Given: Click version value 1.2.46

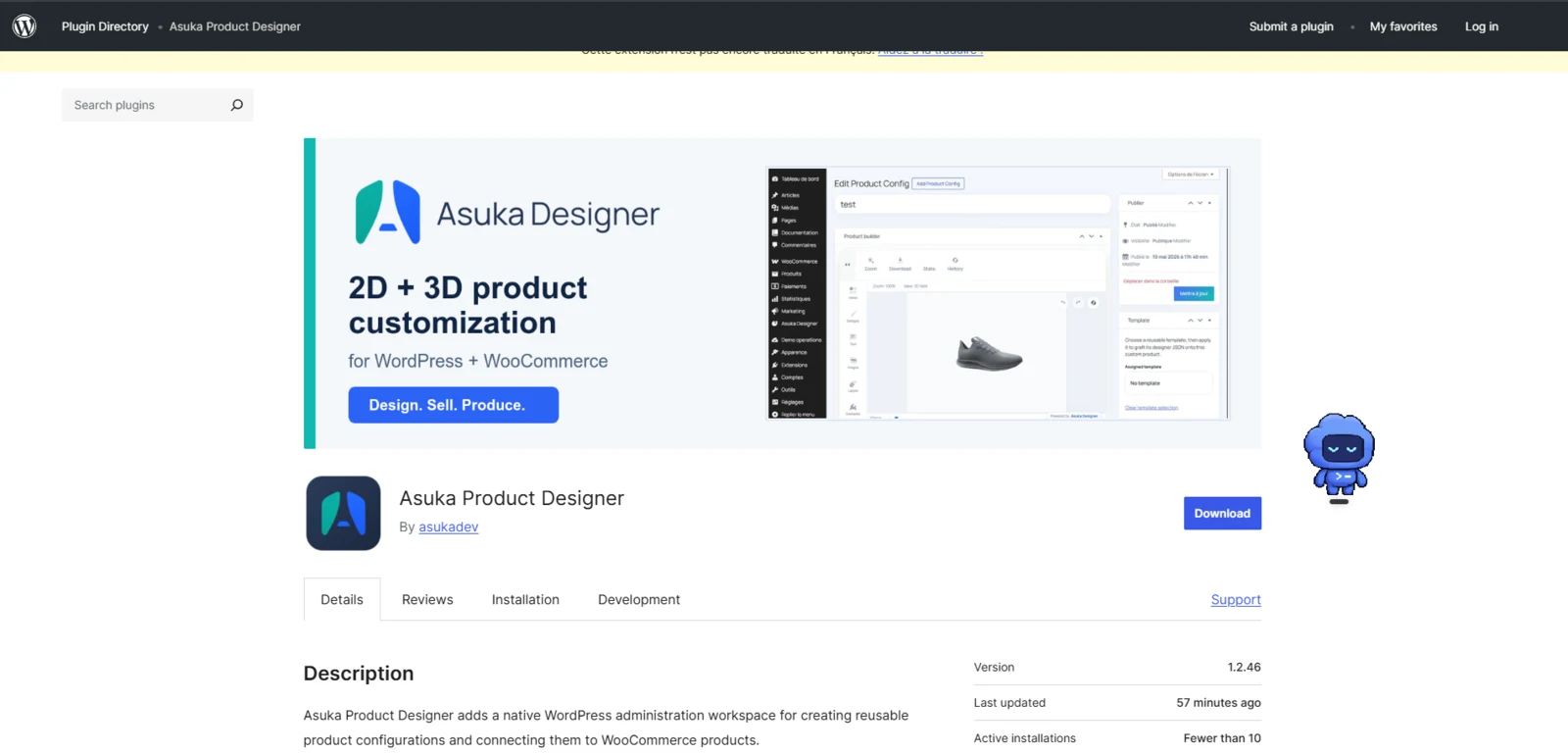Looking at the screenshot, I should 1244,667.
